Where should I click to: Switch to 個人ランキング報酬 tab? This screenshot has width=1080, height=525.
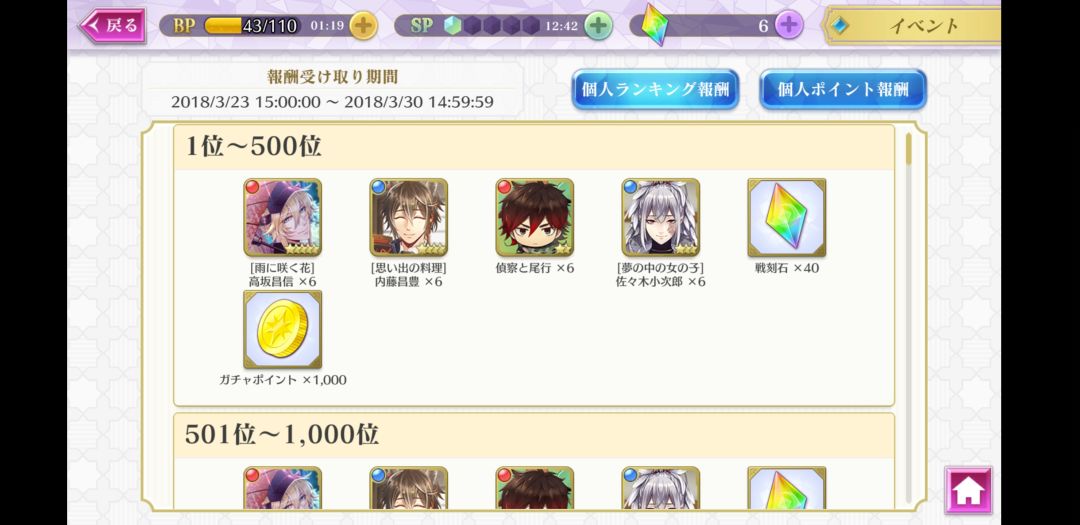pos(655,90)
